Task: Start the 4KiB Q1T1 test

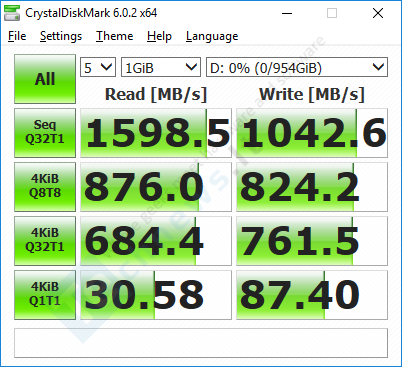Action: click(x=45, y=295)
